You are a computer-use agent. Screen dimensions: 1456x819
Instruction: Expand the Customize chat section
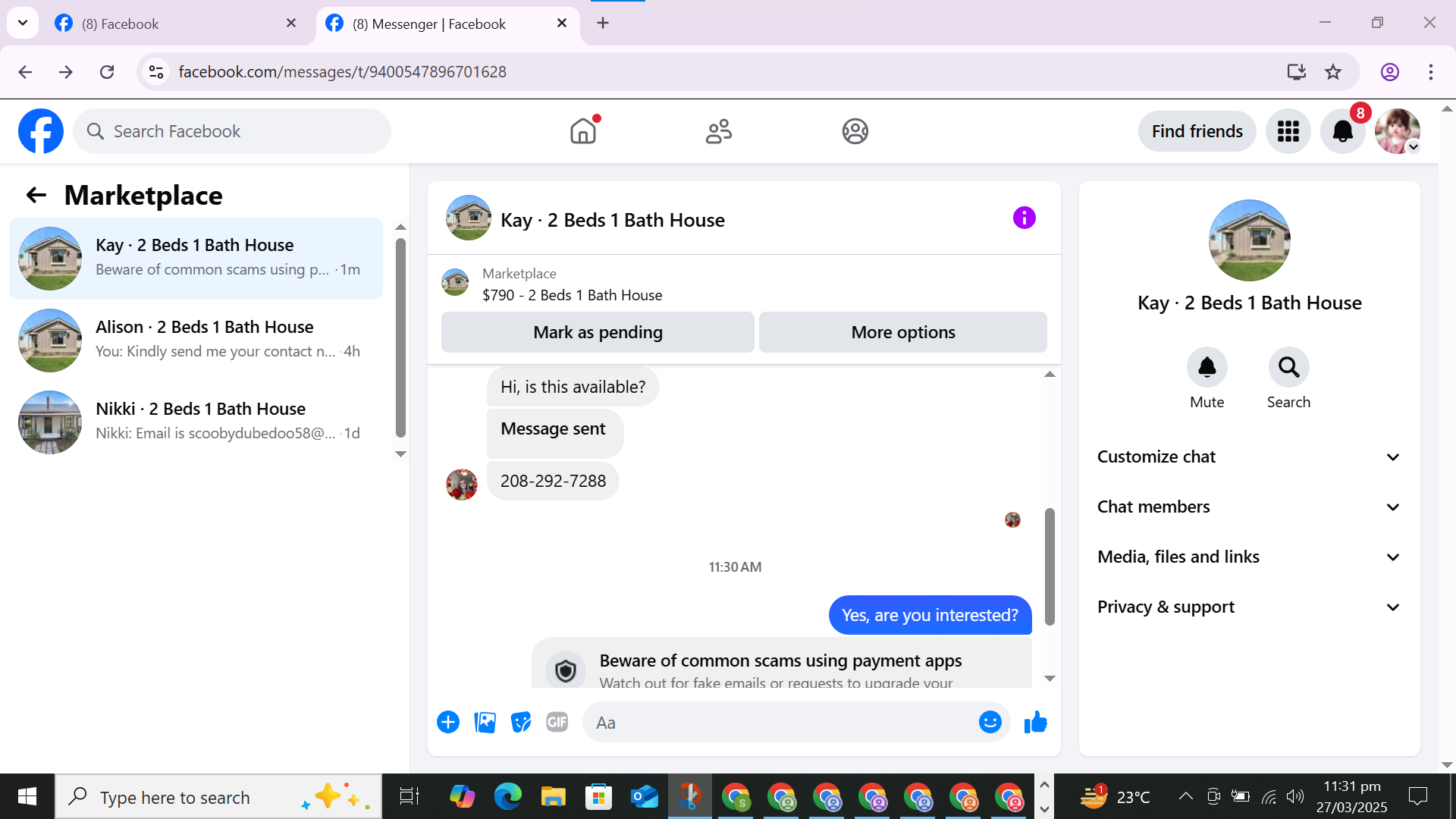1249,457
